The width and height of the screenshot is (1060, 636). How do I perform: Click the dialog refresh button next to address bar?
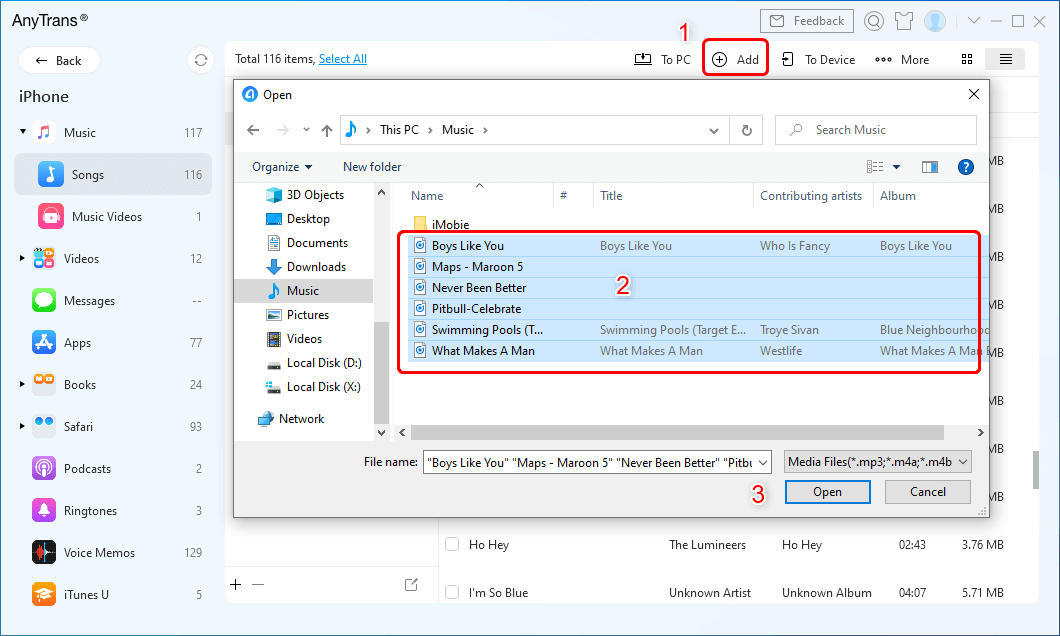click(746, 130)
